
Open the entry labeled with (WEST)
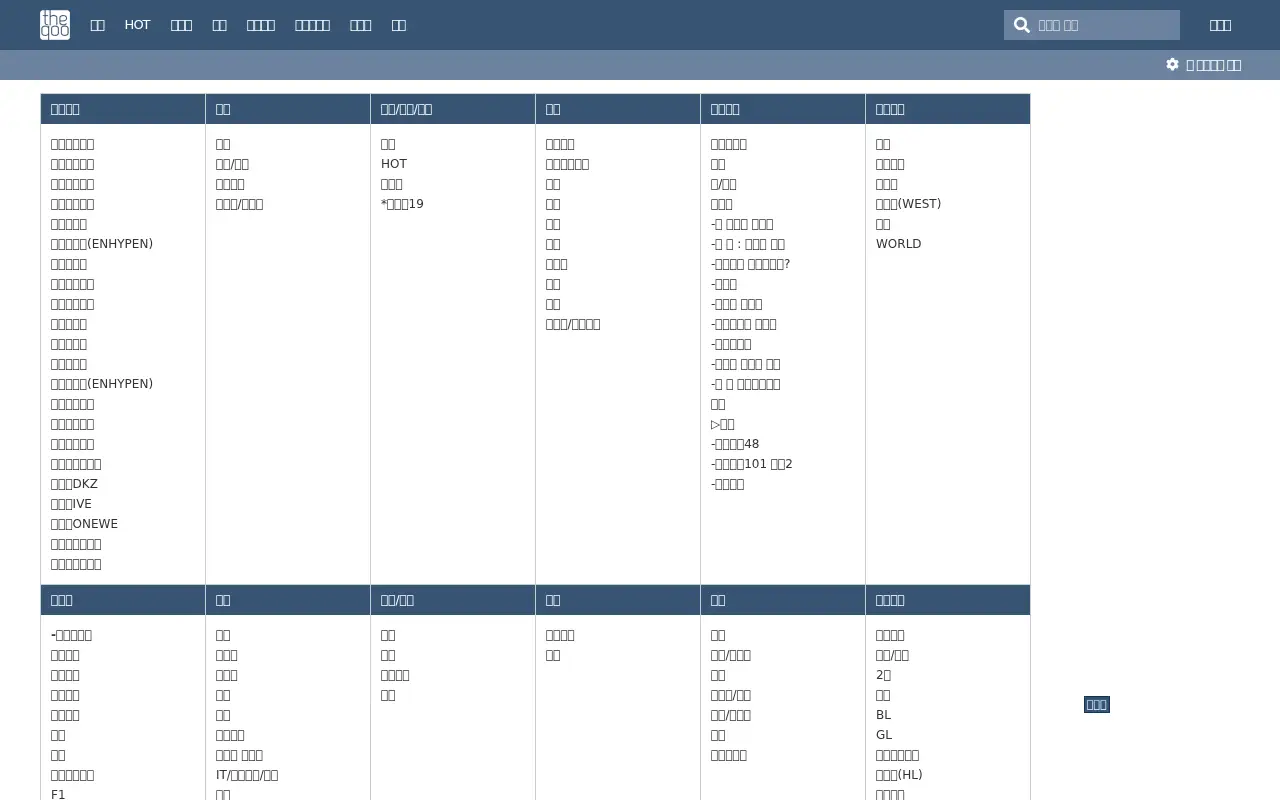click(908, 204)
